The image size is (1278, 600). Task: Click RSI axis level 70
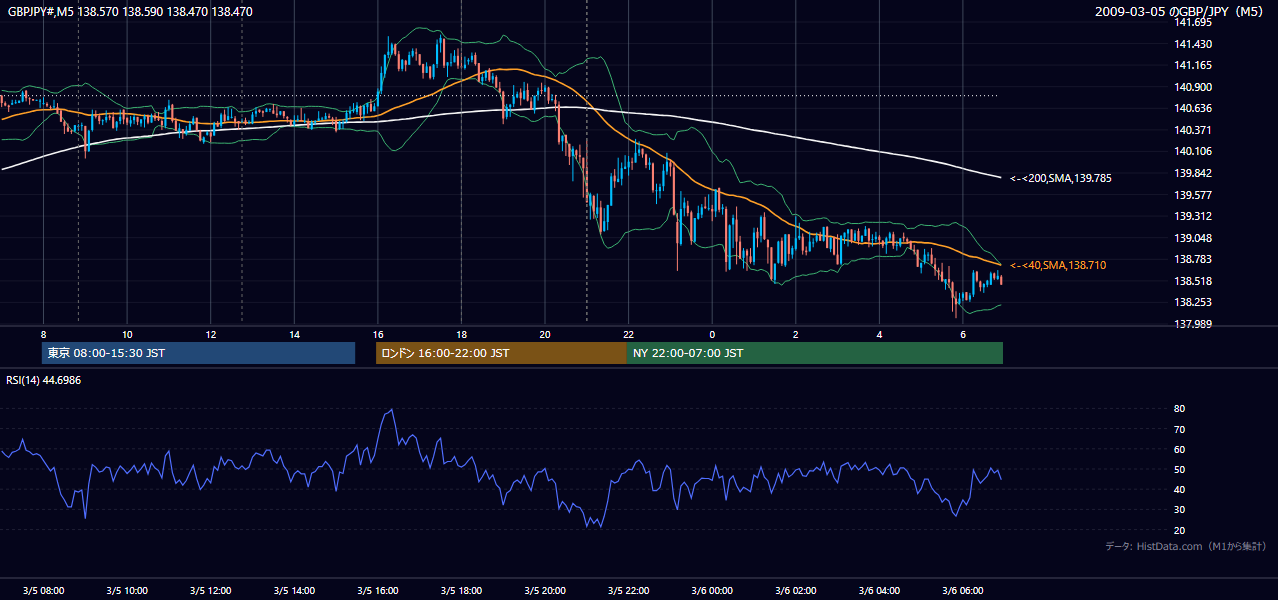coord(1180,429)
